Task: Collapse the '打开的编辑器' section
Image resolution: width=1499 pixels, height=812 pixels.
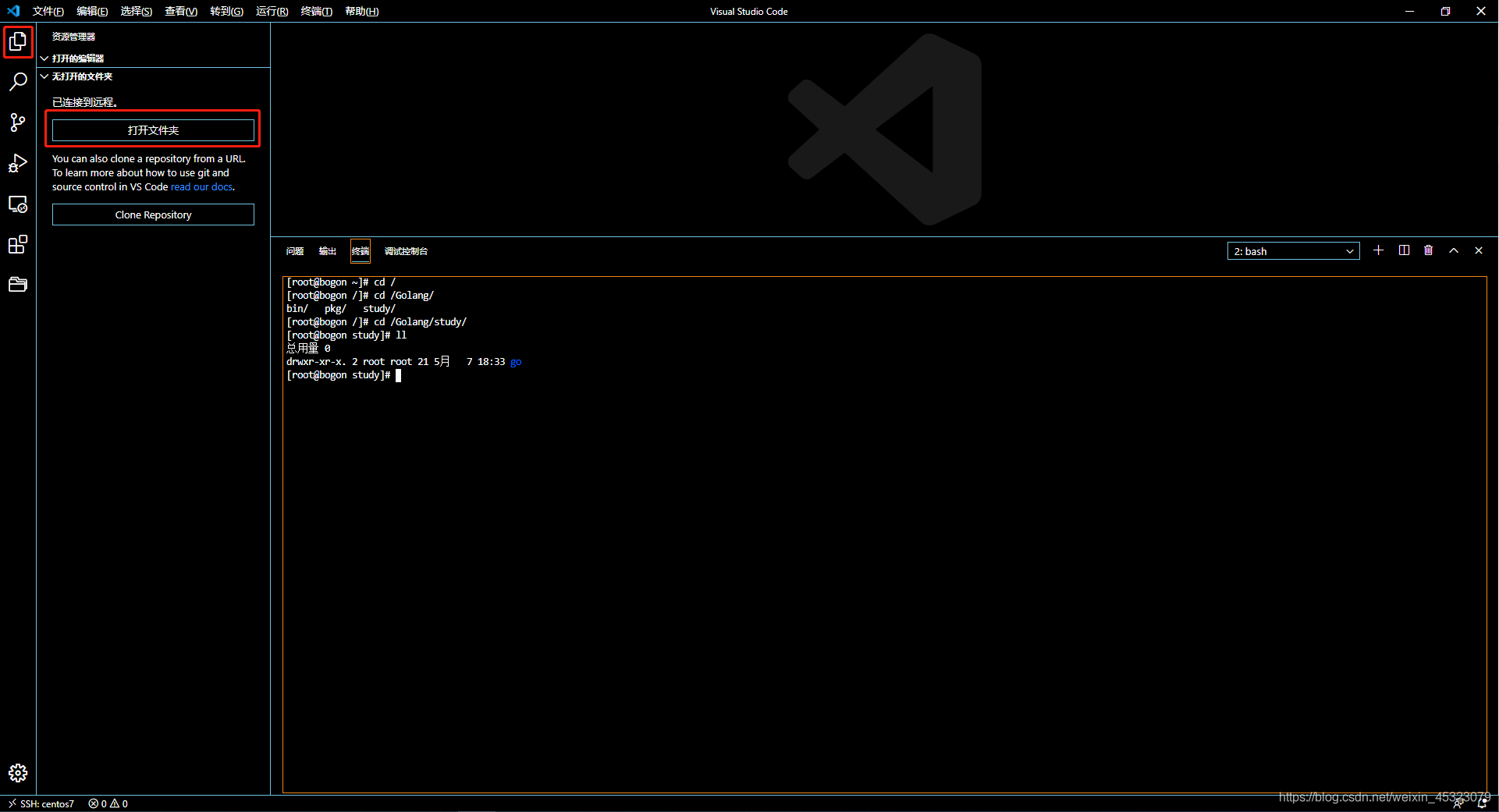Action: click(x=153, y=59)
